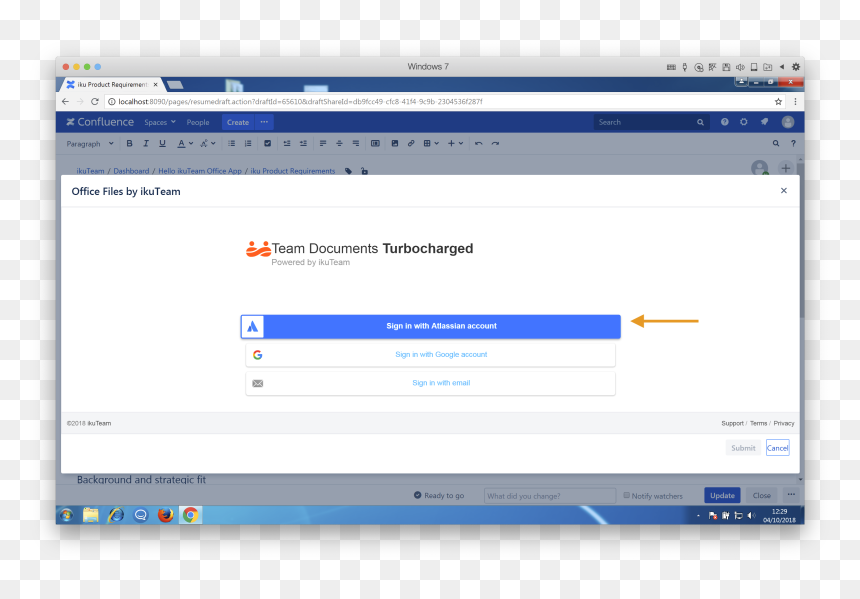Open the Paragraph style dropdown

click(90, 144)
